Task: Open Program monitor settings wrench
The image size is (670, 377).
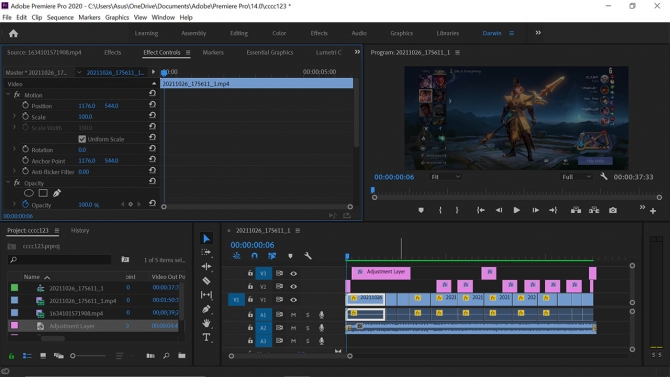Action: [603, 176]
